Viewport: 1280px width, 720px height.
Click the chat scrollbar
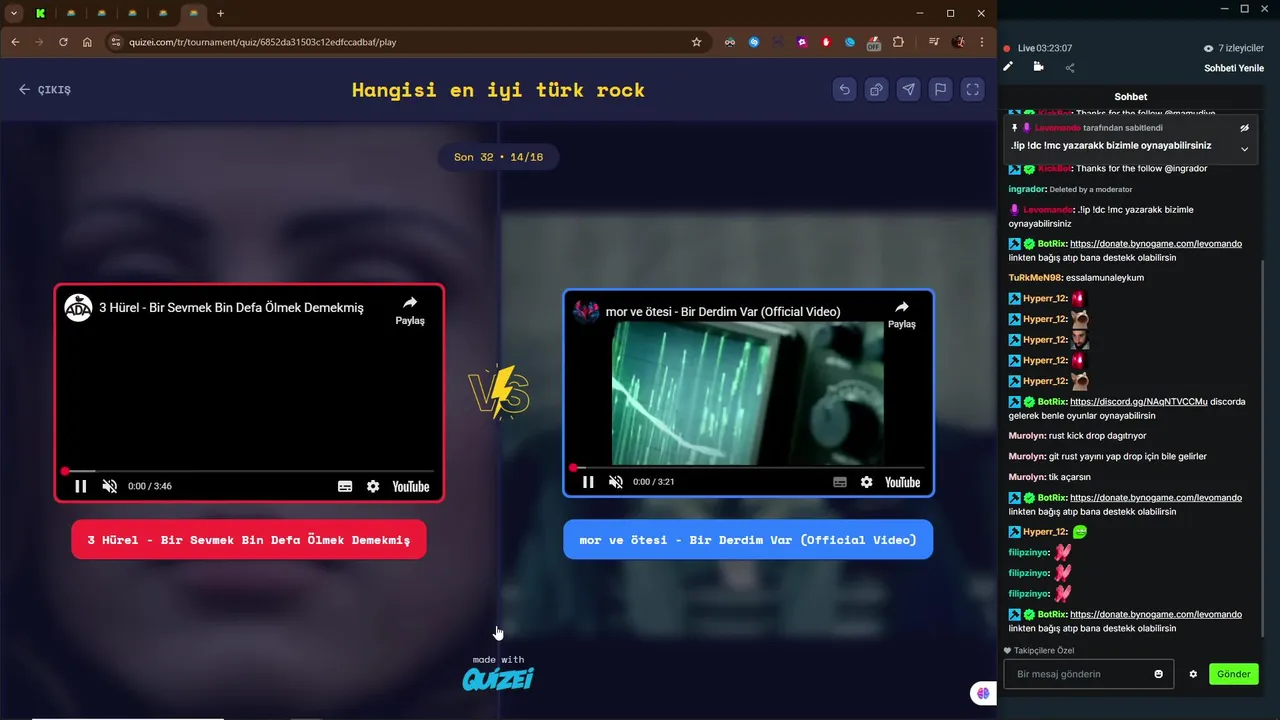(x=1263, y=449)
